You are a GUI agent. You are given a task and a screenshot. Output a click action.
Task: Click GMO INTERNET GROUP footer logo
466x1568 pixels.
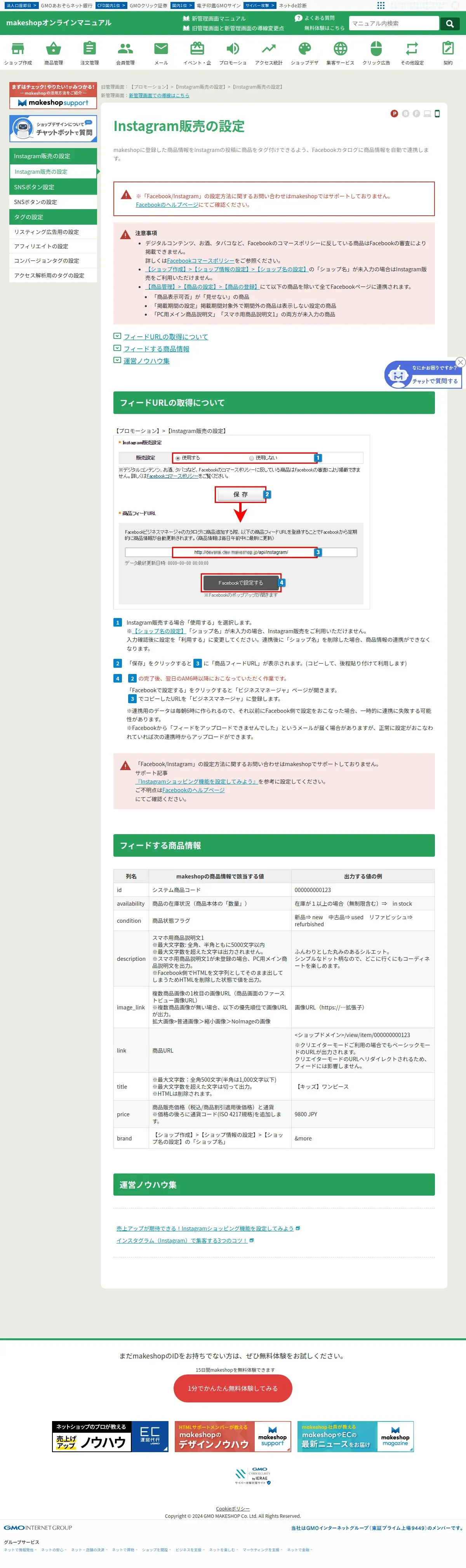pos(38,1528)
